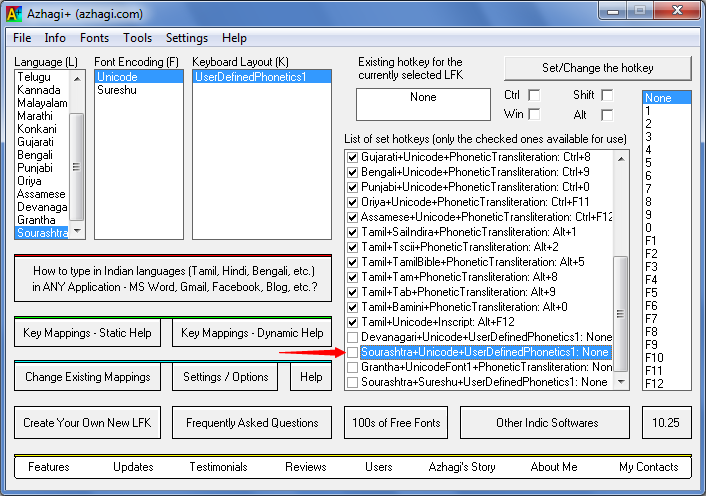The height and width of the screenshot is (496, 706).
Task: Open the Users link
Action: click(x=379, y=467)
